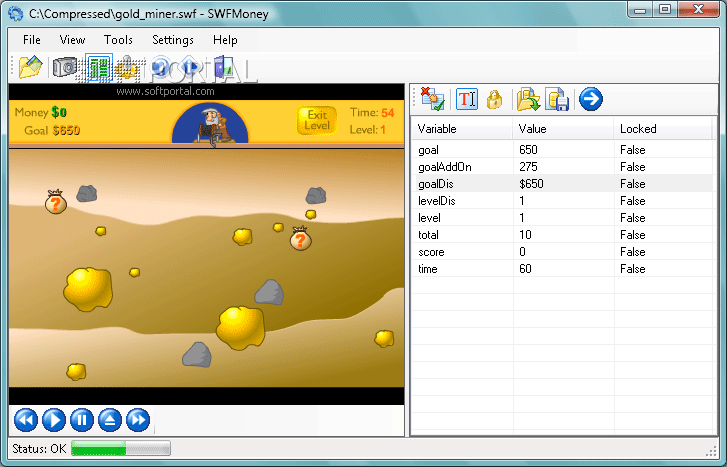727x467 pixels.
Task: Select the 'goal' variable row
Action: click(562, 150)
